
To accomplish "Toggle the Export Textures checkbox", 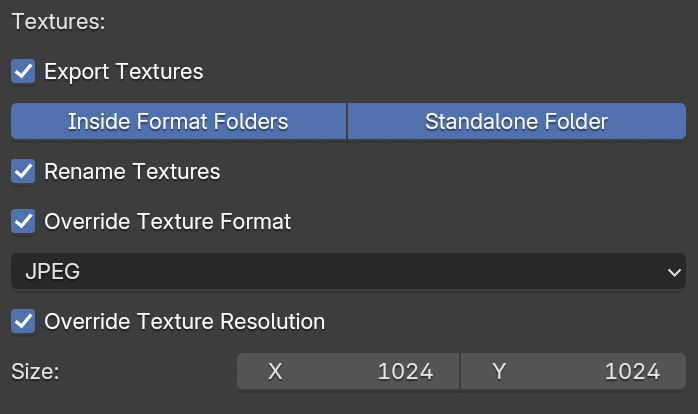I will pyautogui.click(x=22, y=72).
